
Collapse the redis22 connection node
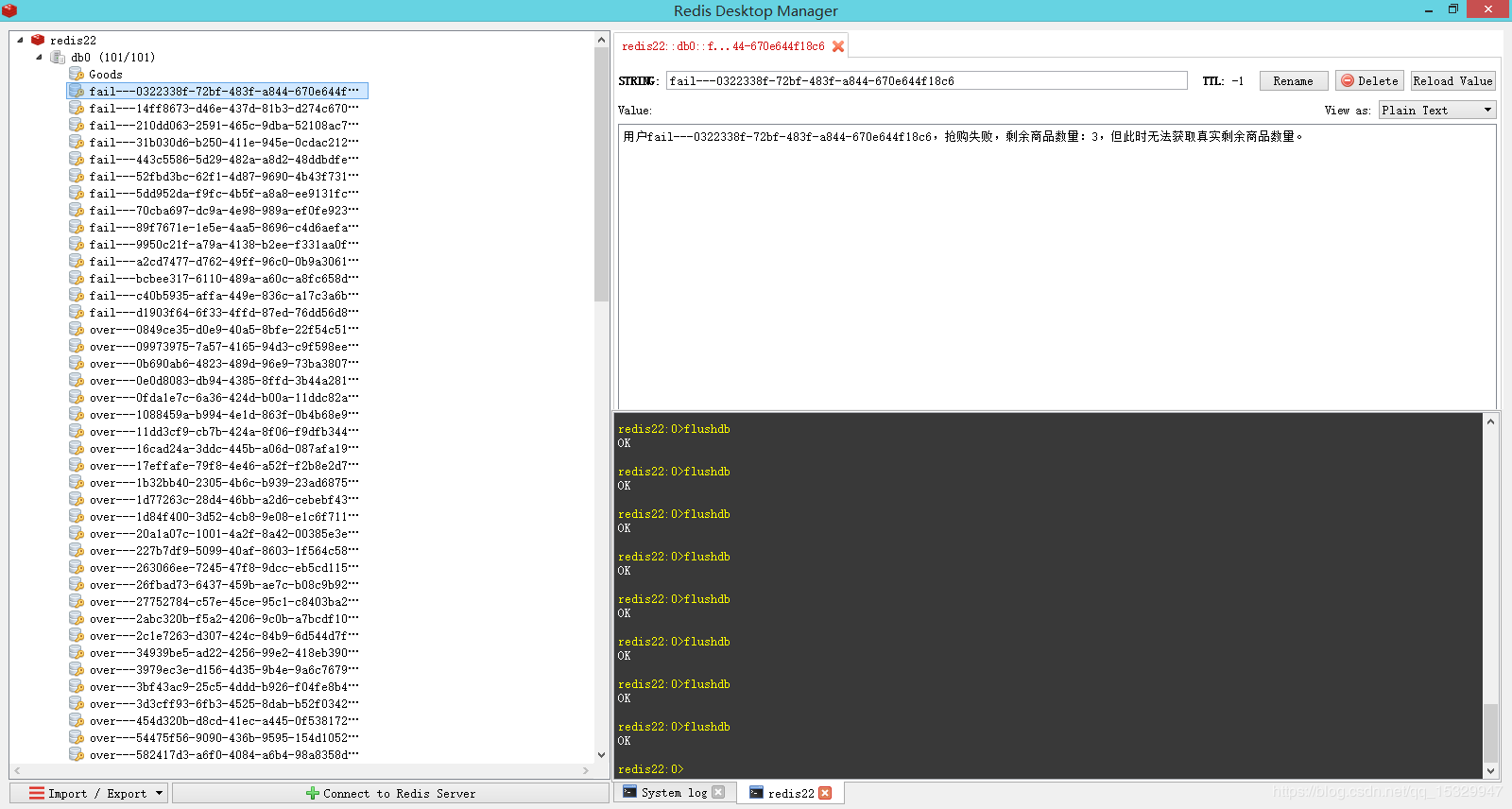[x=20, y=40]
